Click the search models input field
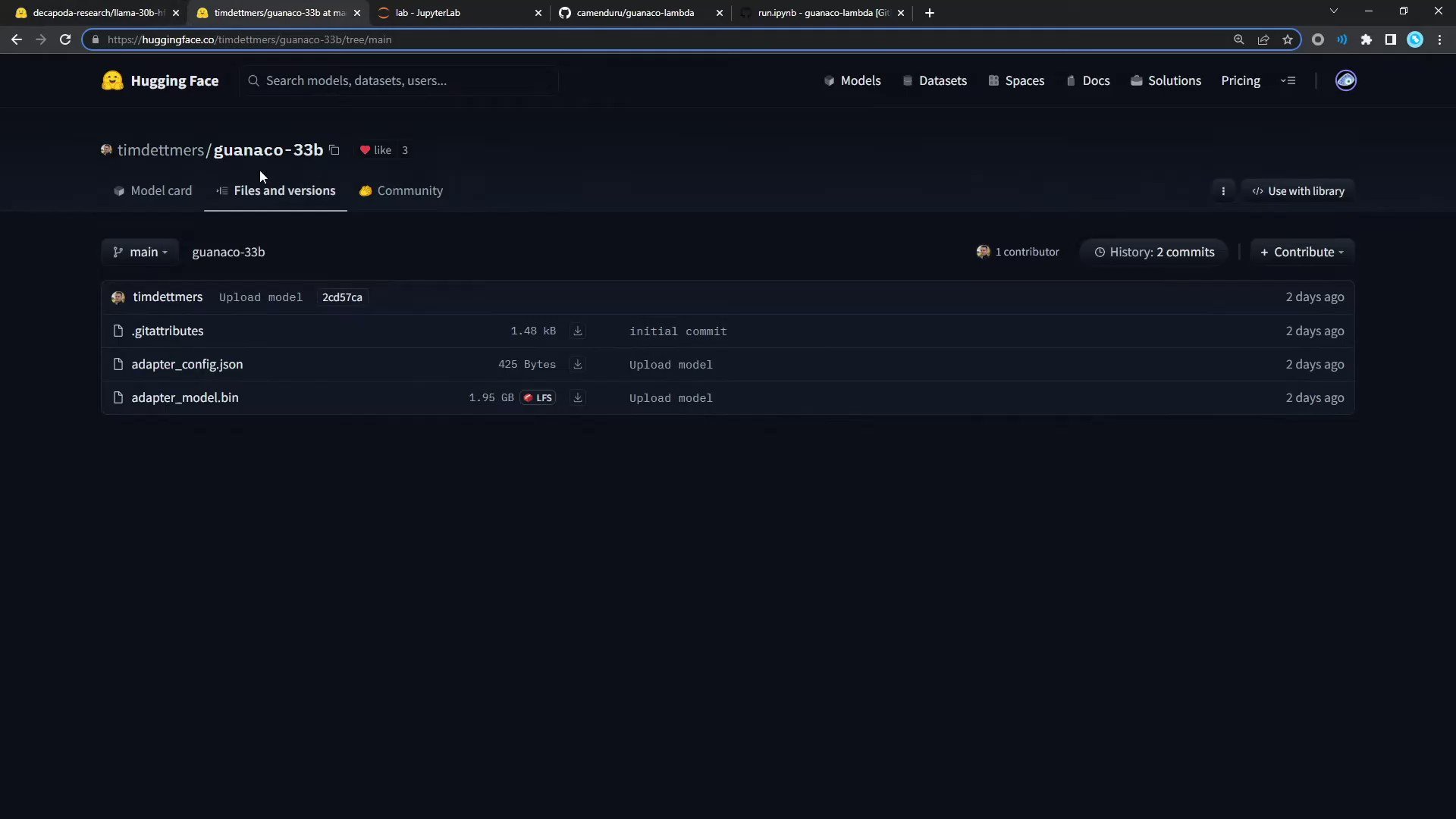The image size is (1456, 819). tap(400, 80)
